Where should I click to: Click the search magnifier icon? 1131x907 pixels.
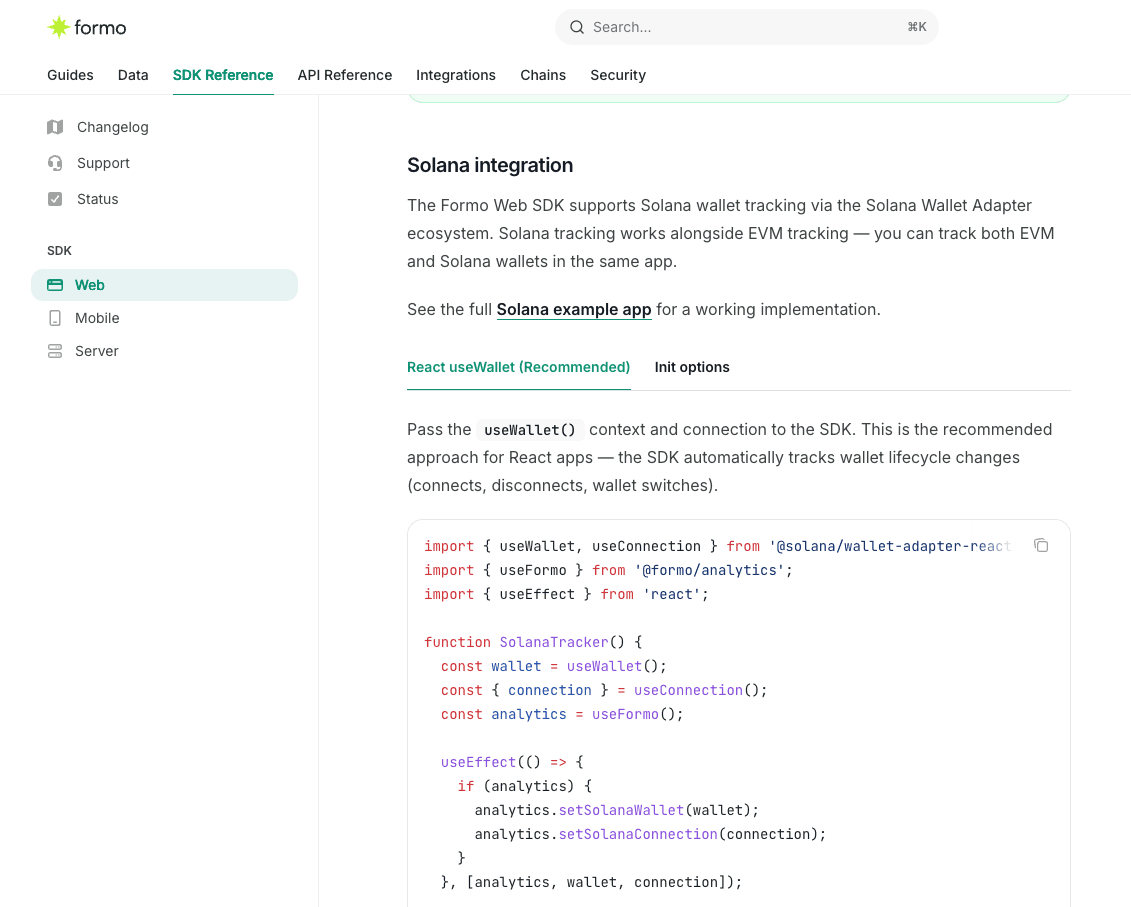pyautogui.click(x=577, y=27)
